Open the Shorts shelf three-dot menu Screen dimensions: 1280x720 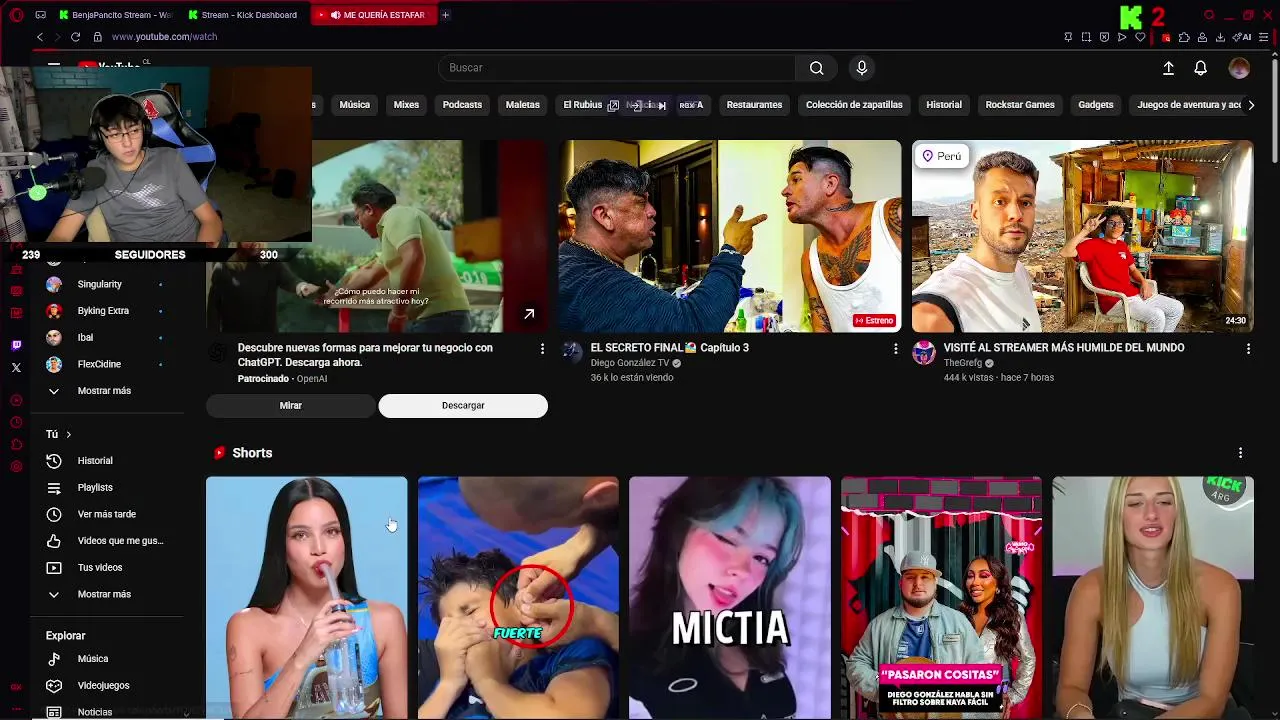pyautogui.click(x=1240, y=453)
